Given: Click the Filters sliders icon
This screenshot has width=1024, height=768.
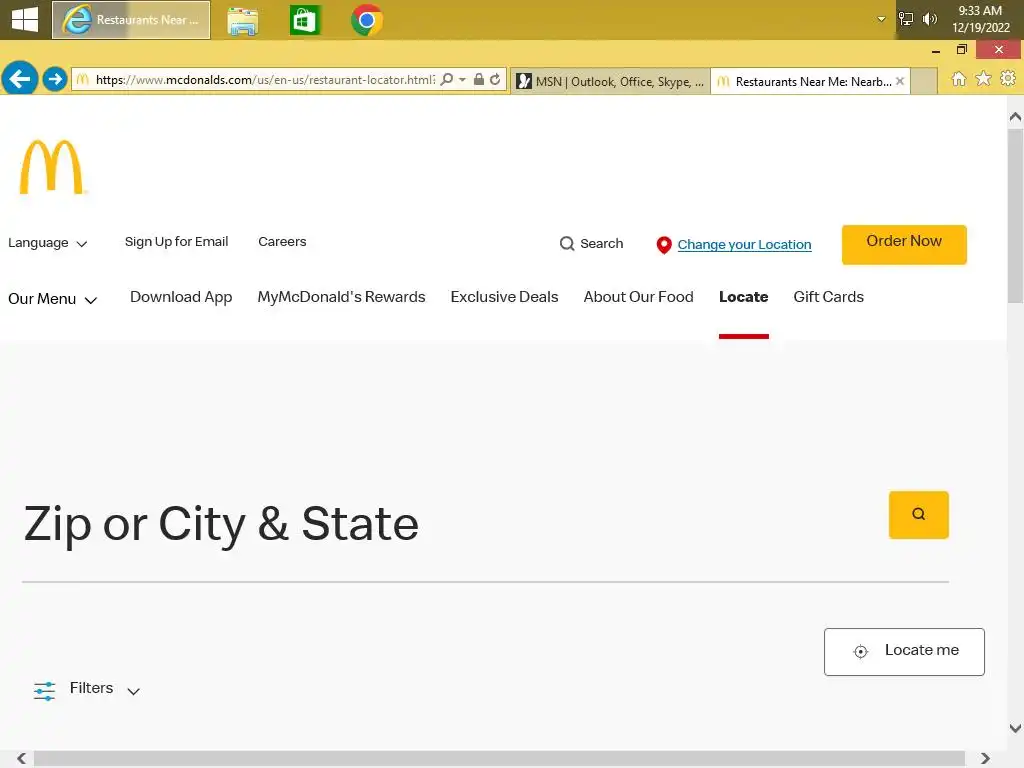Looking at the screenshot, I should pyautogui.click(x=44, y=690).
